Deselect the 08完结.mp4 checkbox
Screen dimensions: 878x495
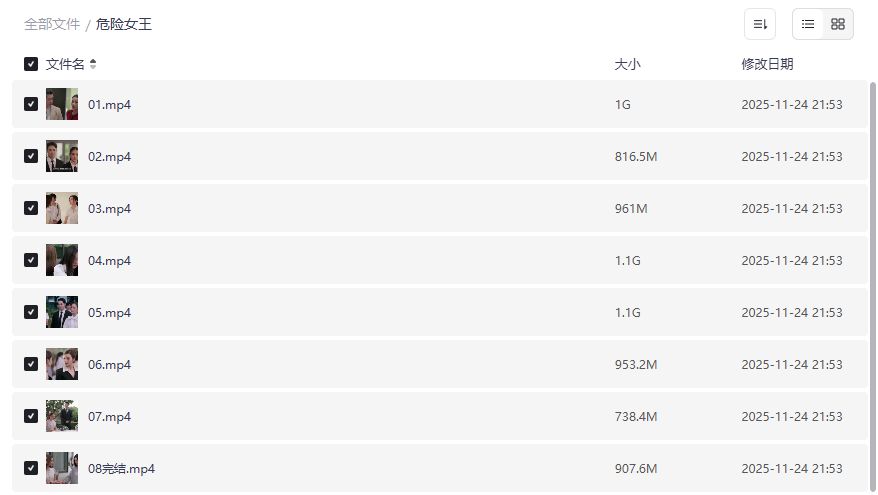pyautogui.click(x=31, y=468)
